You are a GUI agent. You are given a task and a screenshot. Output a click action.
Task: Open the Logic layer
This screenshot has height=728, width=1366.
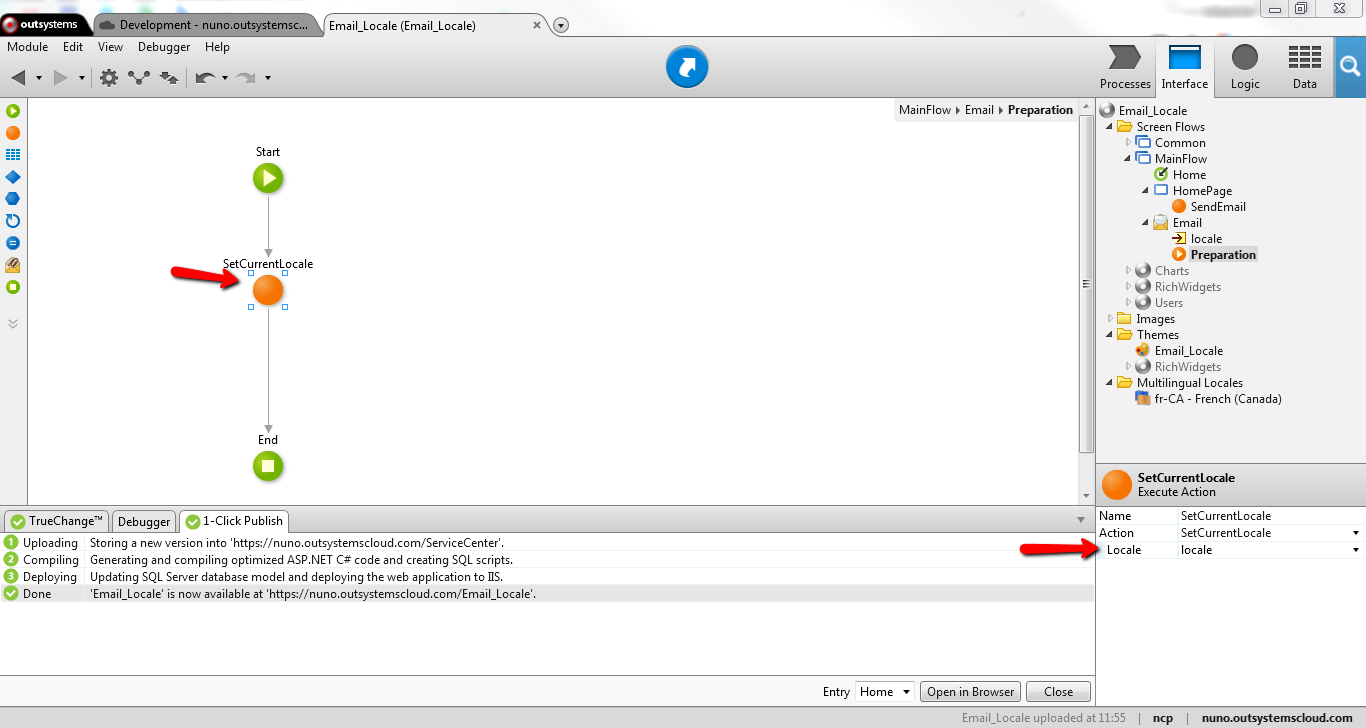(1244, 67)
